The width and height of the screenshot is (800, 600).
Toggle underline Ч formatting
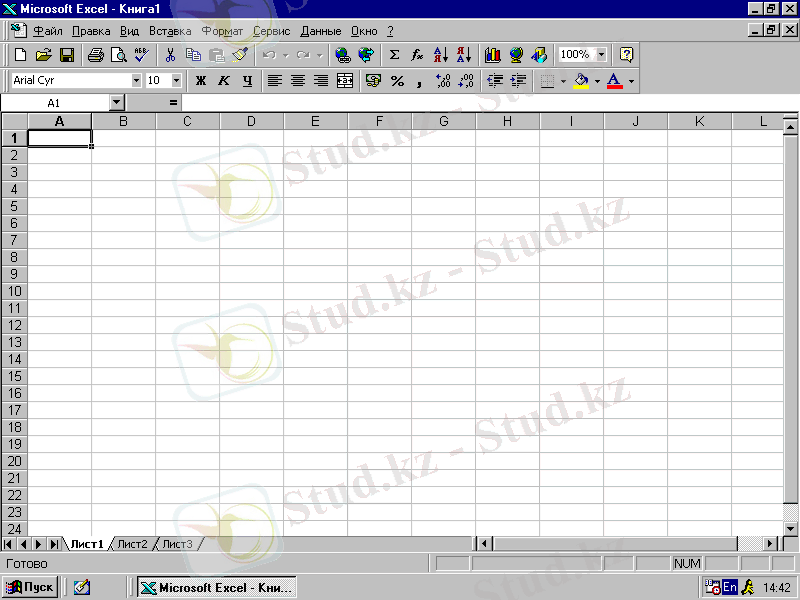click(x=247, y=81)
